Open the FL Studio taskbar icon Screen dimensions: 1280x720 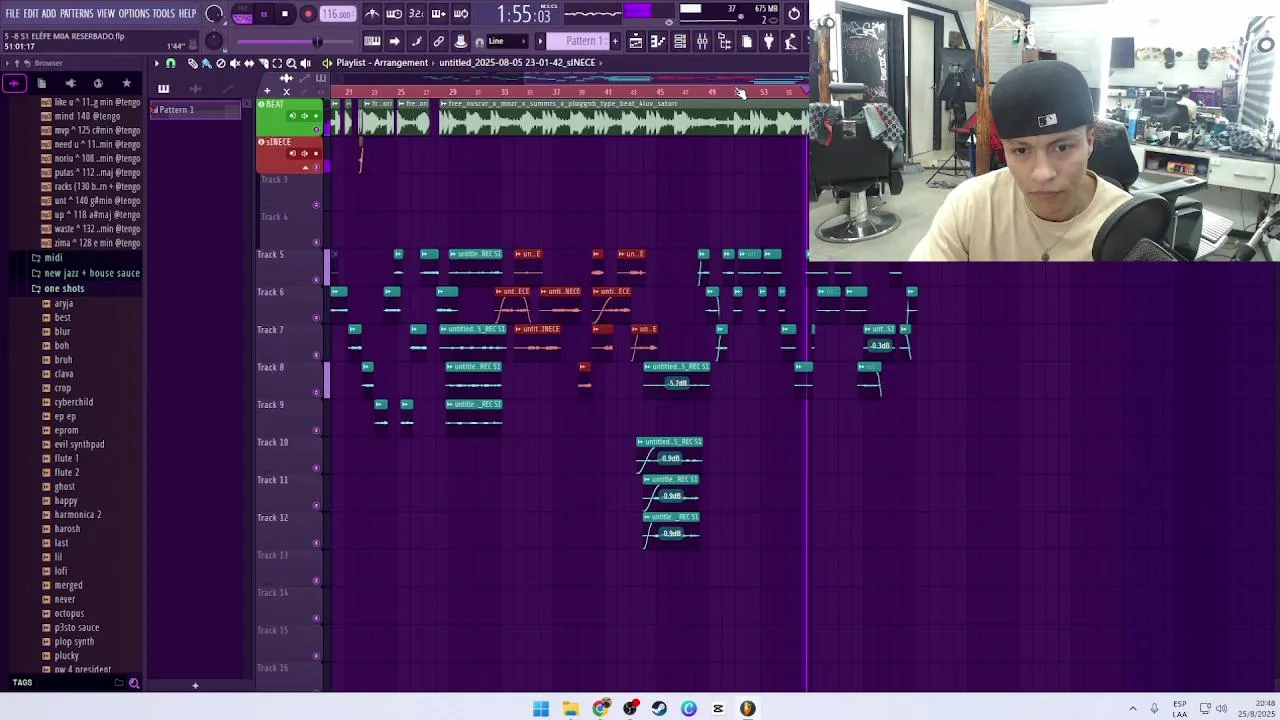747,708
